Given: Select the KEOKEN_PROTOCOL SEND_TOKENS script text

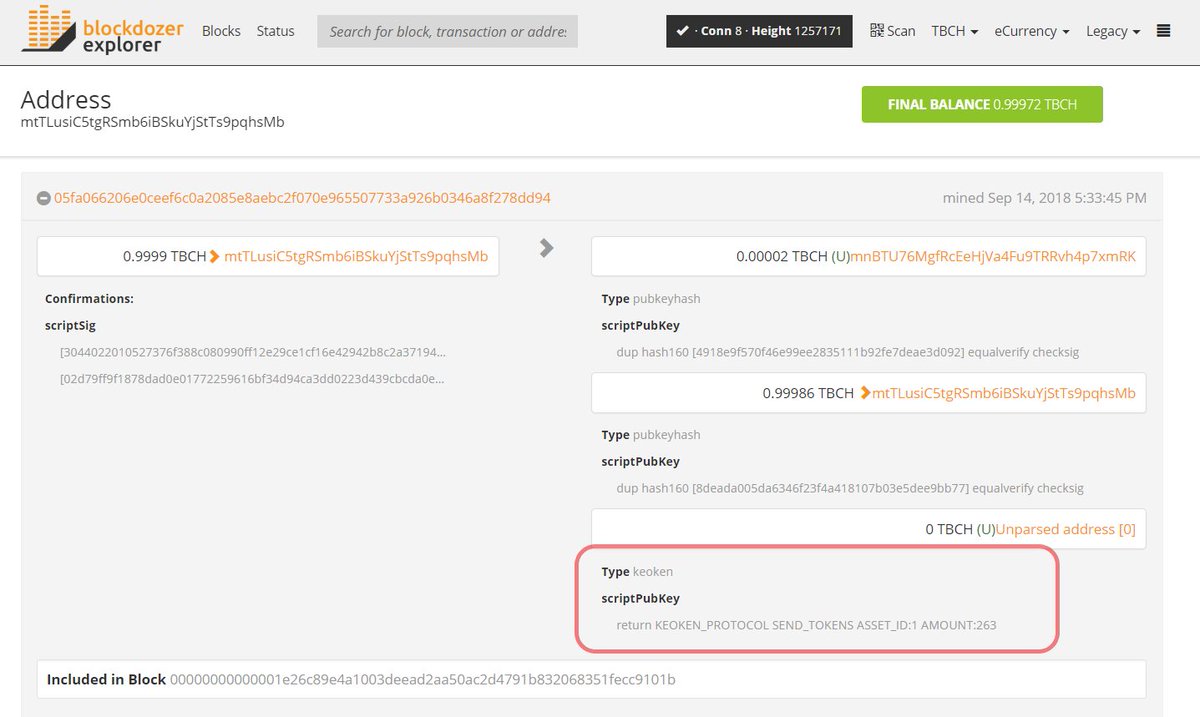Looking at the screenshot, I should pos(807,625).
